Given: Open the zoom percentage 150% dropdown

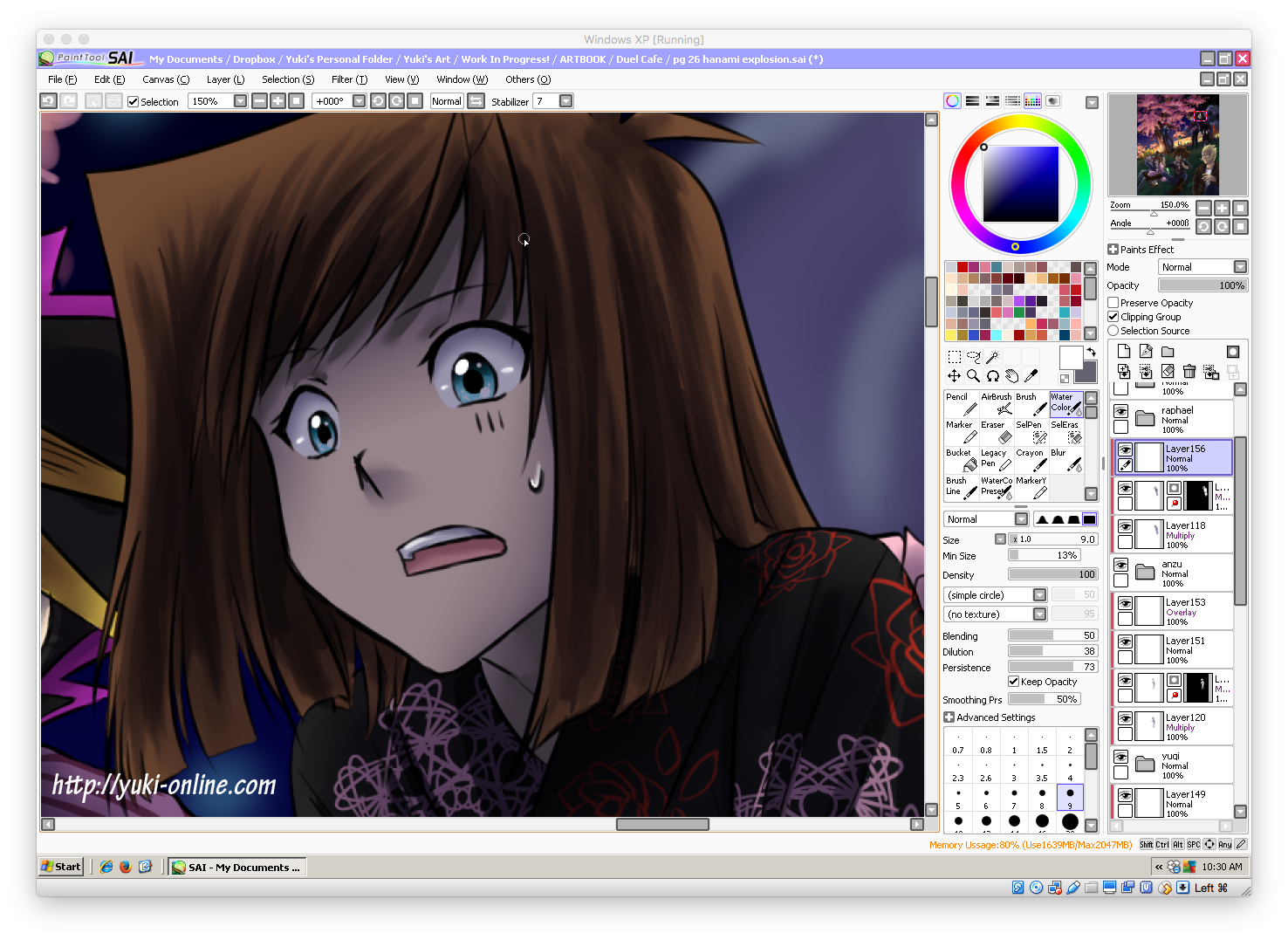Looking at the screenshot, I should [x=240, y=101].
